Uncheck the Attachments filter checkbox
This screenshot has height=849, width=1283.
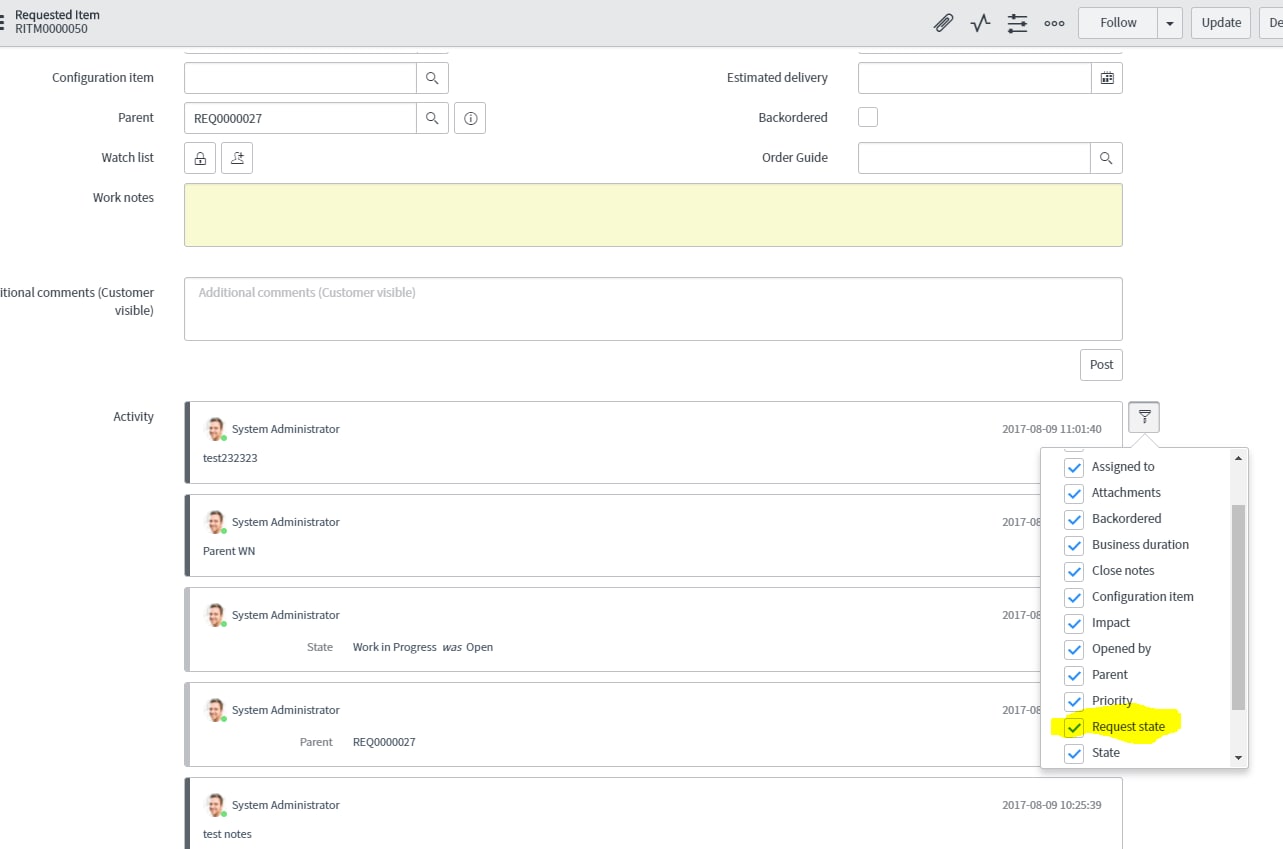coord(1074,493)
